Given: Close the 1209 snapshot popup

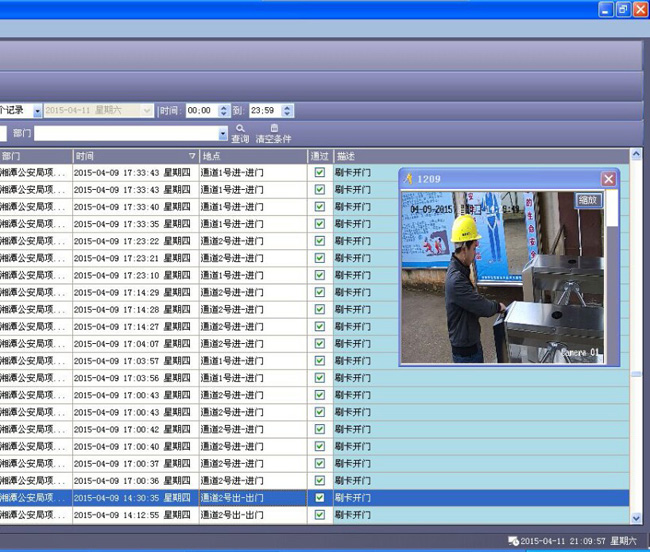Looking at the screenshot, I should [607, 179].
